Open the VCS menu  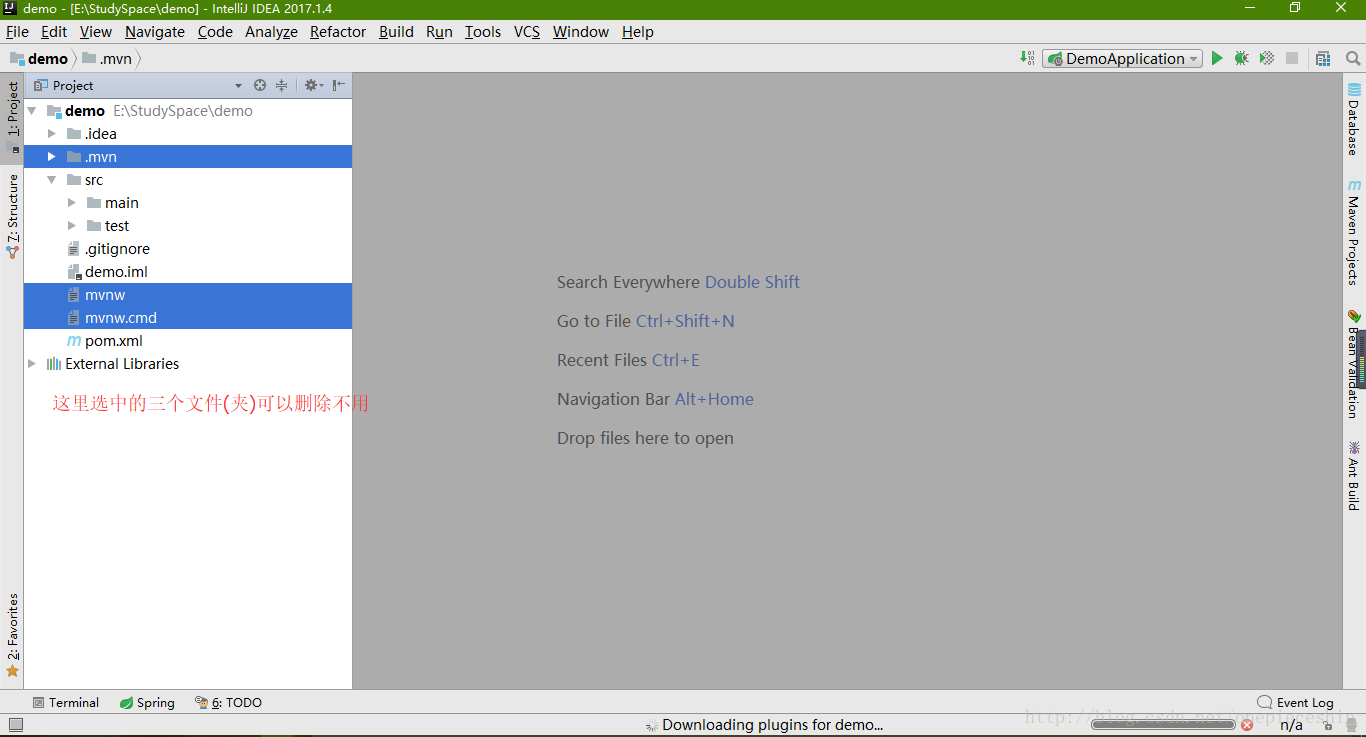527,32
